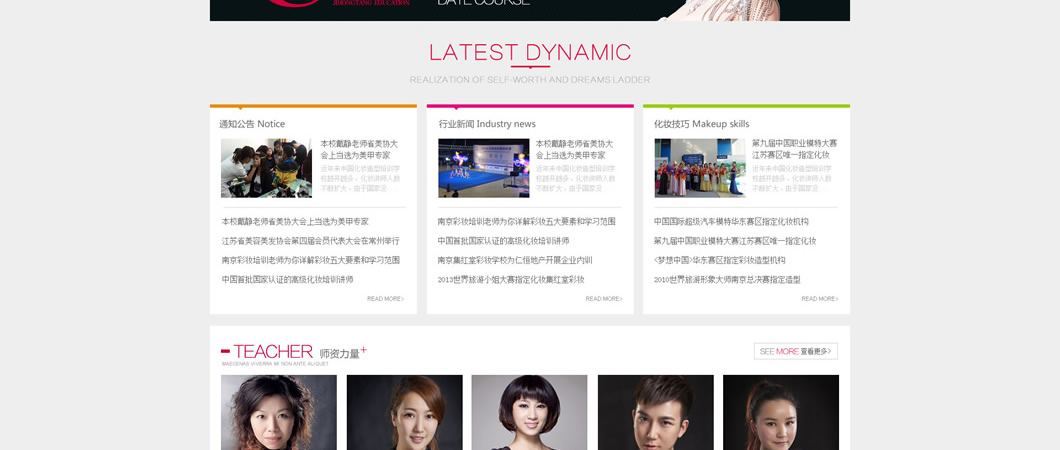Open READ MORE in Notice panel
The width and height of the screenshot is (1060, 450).
pyautogui.click(x=385, y=299)
